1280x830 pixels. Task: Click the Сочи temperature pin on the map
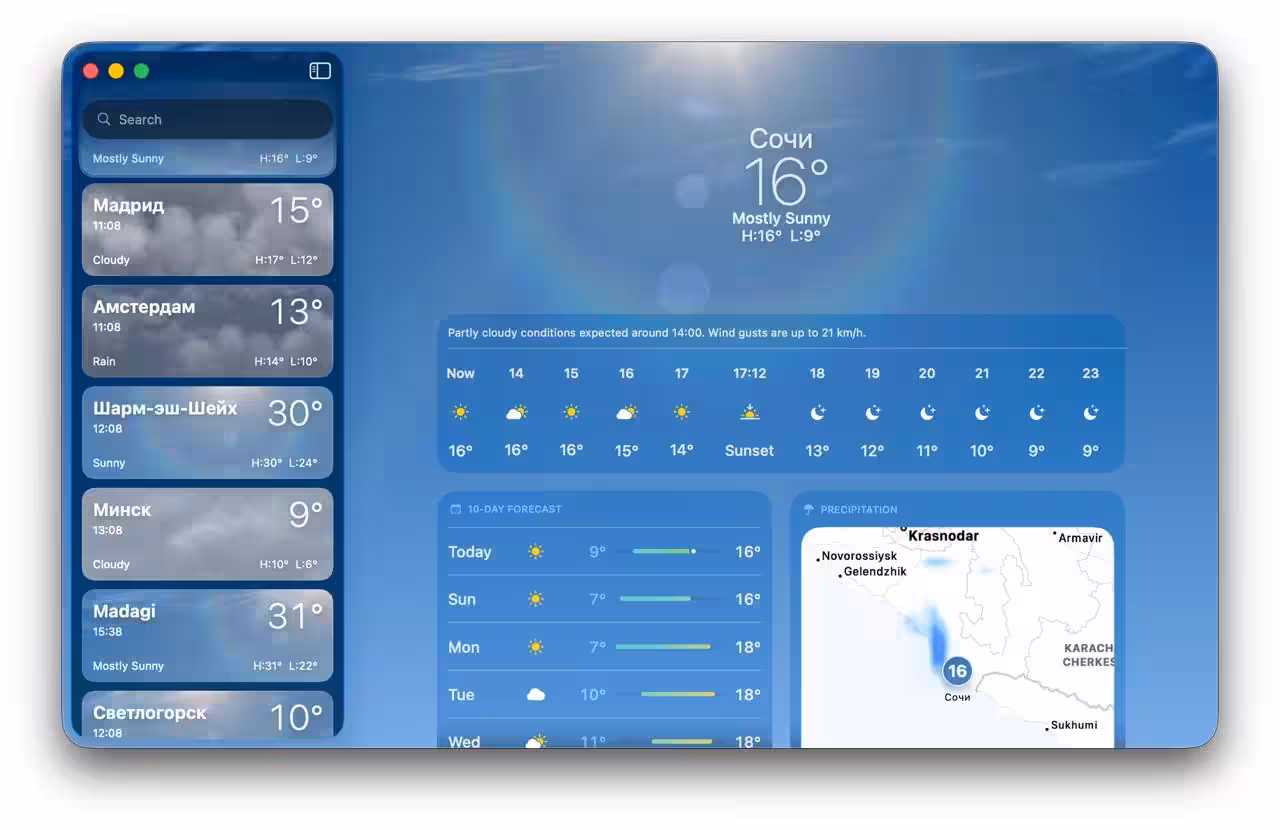(x=956, y=671)
